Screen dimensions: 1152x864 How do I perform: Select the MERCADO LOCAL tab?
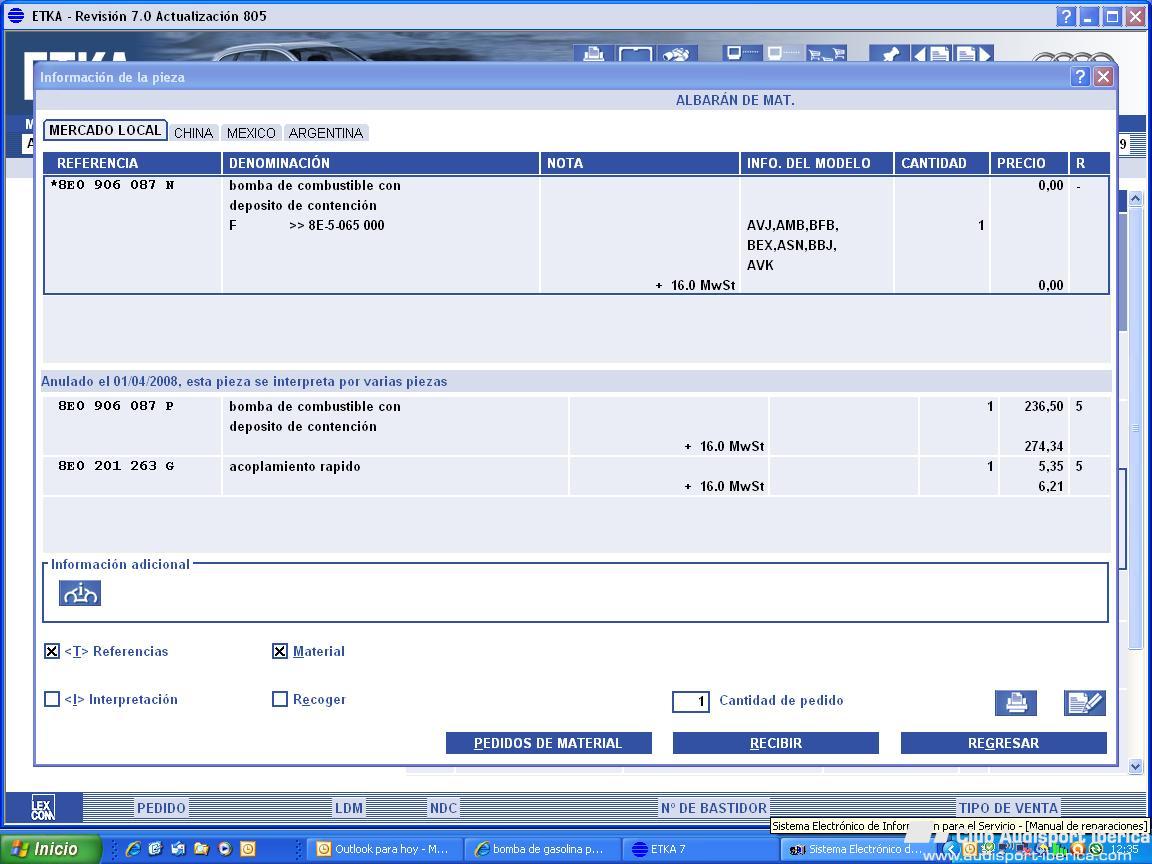click(105, 130)
